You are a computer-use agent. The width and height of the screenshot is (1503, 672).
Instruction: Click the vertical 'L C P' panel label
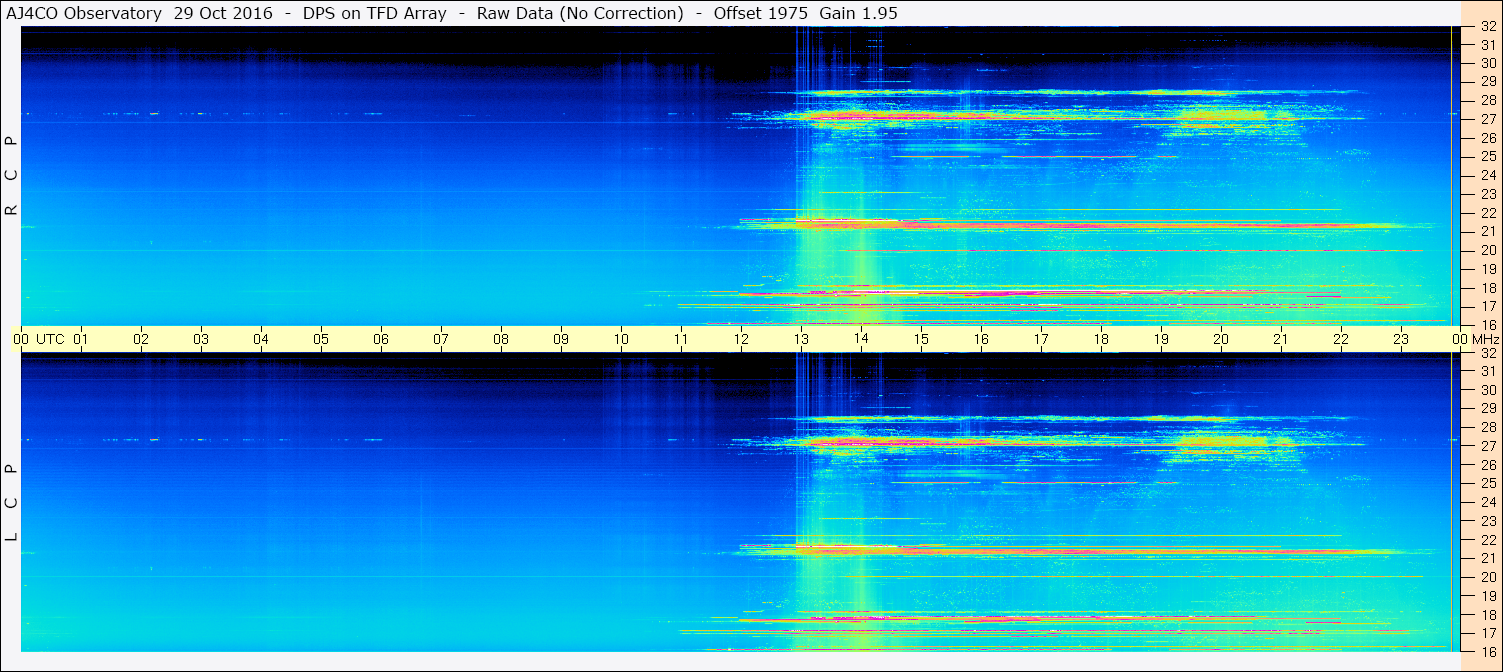[x=11, y=503]
